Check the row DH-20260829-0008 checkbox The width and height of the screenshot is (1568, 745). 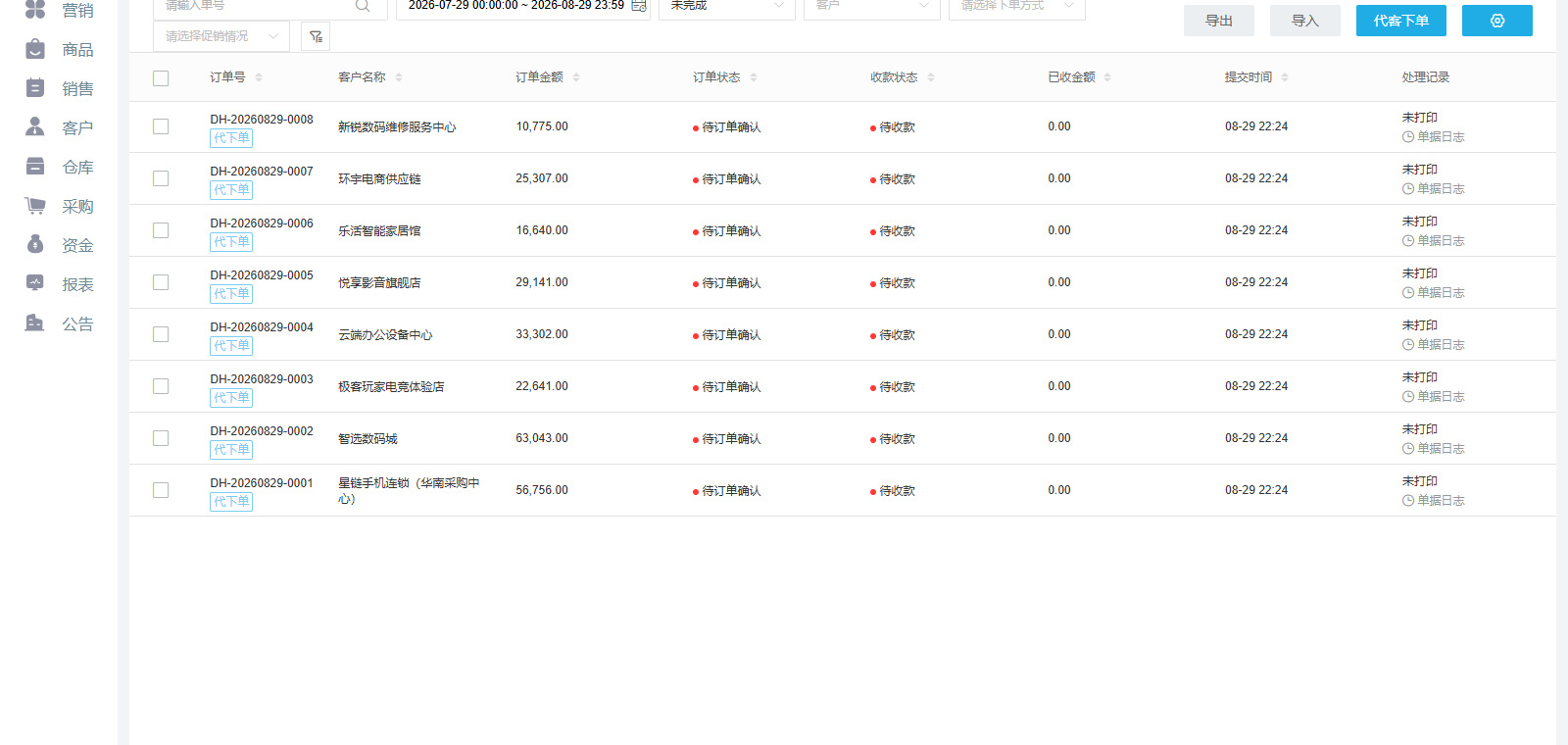(161, 126)
